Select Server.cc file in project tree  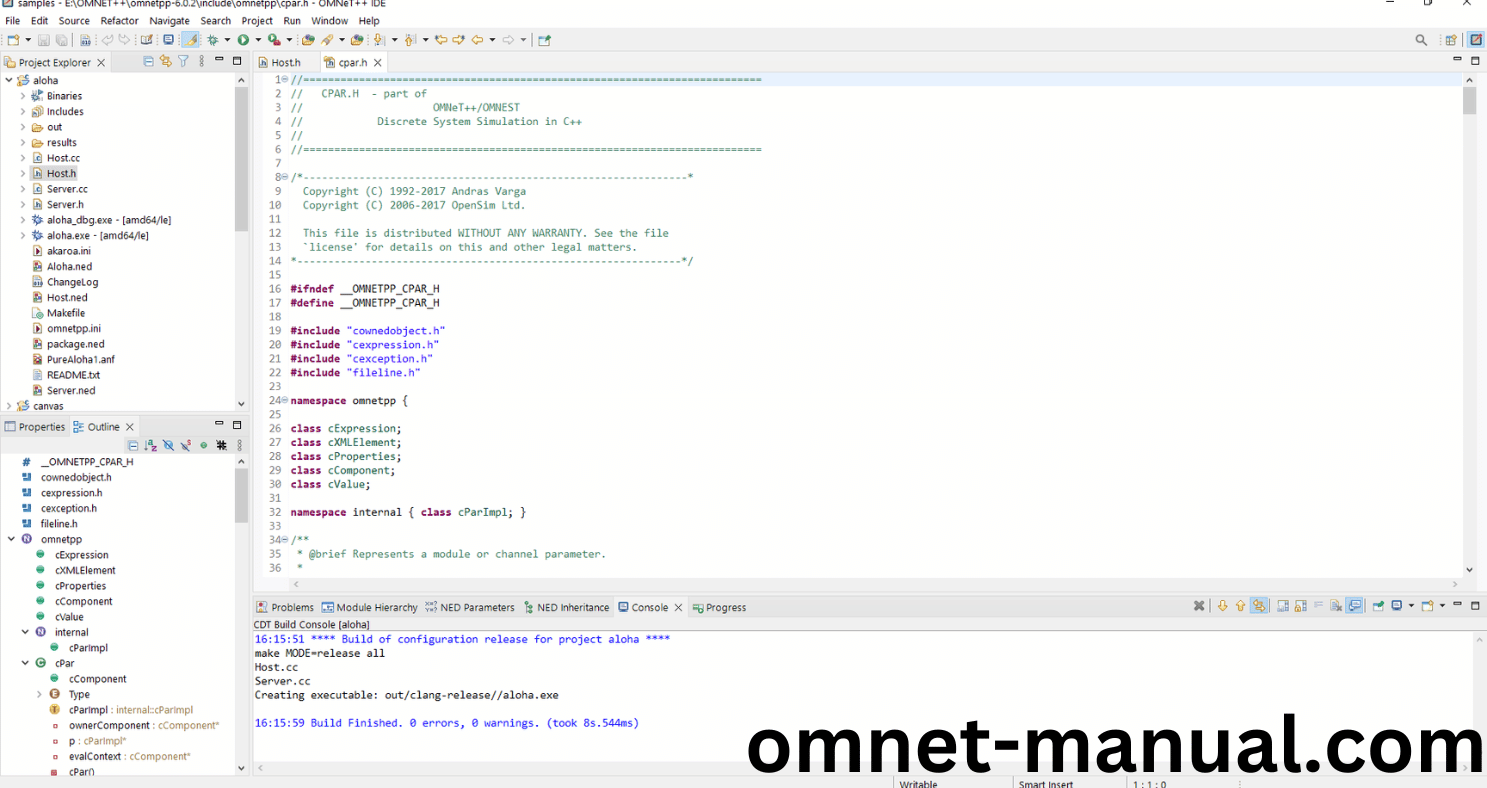(67, 189)
